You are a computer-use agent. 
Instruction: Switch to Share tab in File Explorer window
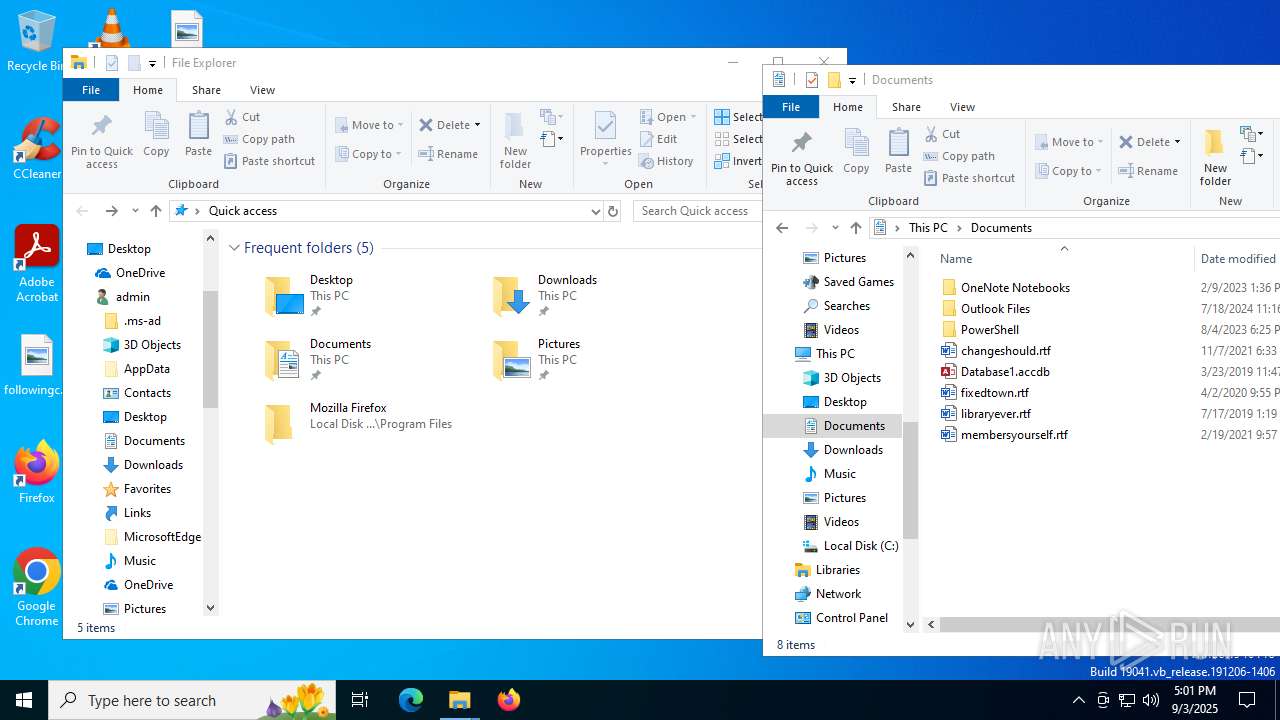207,90
